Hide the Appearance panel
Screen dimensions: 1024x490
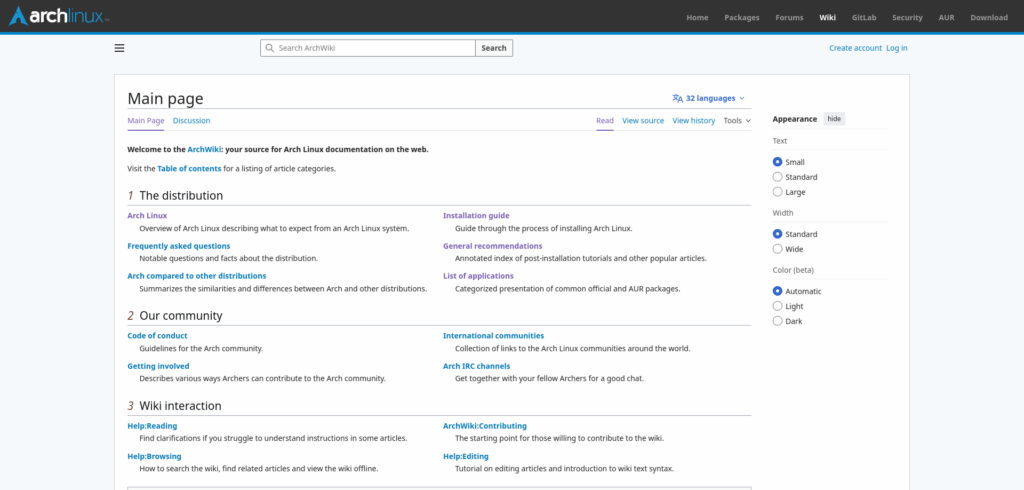[834, 119]
